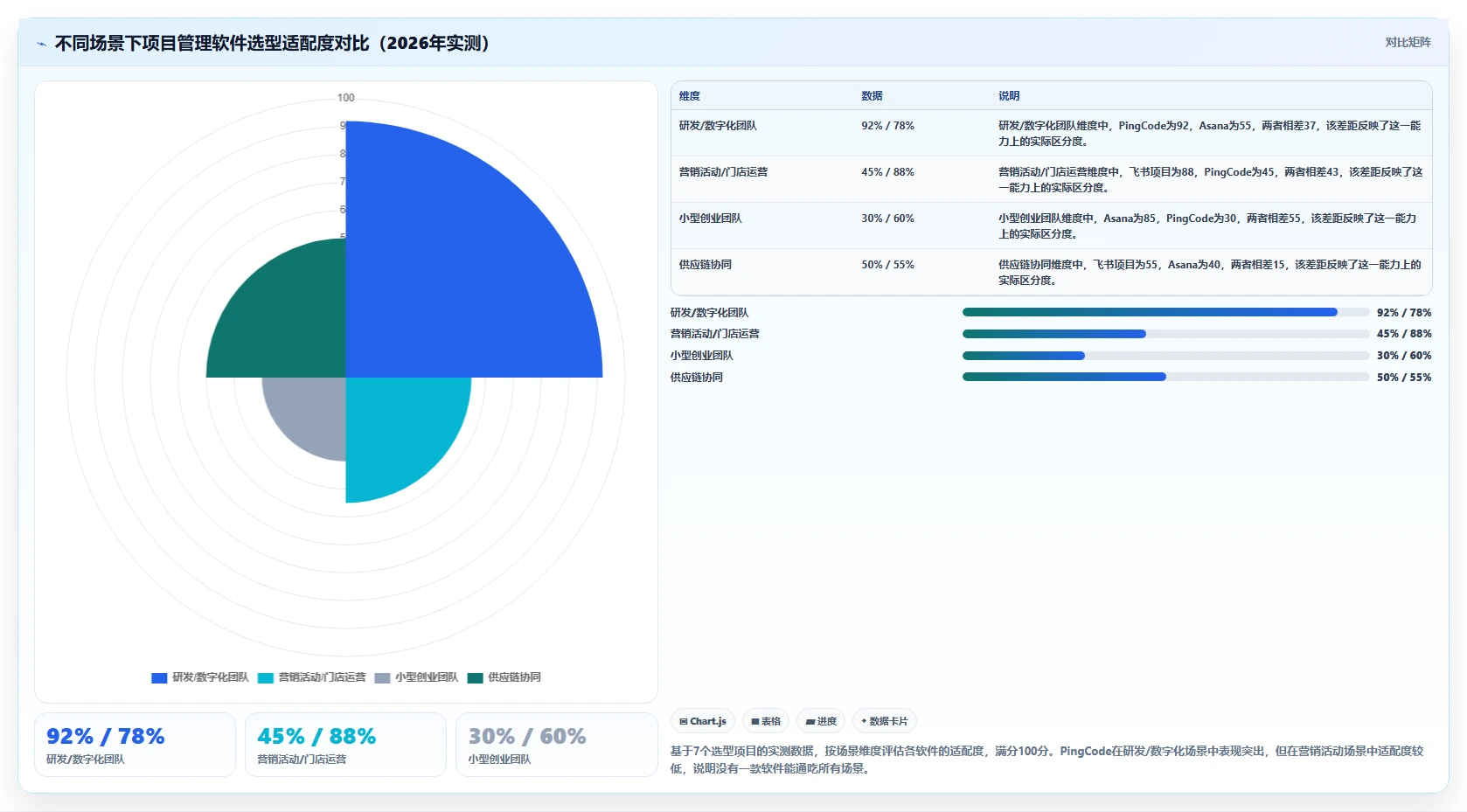The width and height of the screenshot is (1467, 812).
Task: Click the 研发/数字化团队 progress bar
Action: (1165, 312)
